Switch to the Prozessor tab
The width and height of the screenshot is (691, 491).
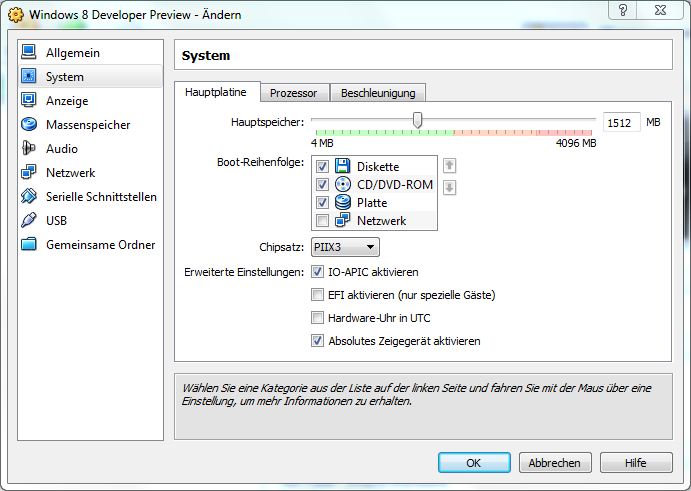tap(293, 93)
